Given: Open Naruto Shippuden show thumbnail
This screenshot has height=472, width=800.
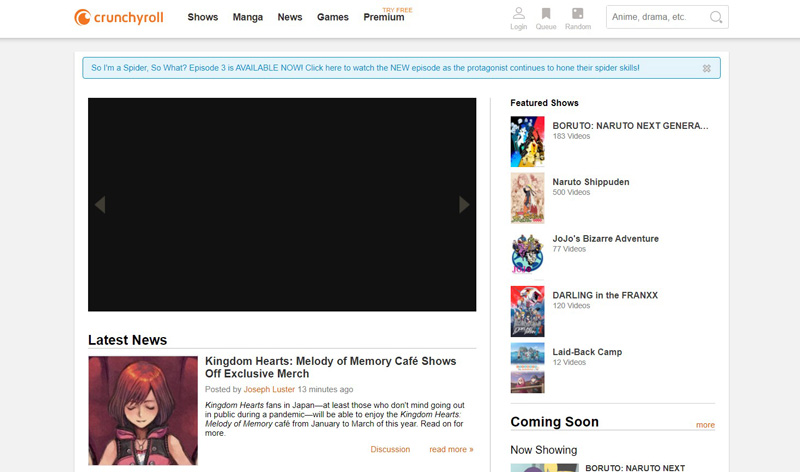Looking at the screenshot, I should pyautogui.click(x=527, y=198).
